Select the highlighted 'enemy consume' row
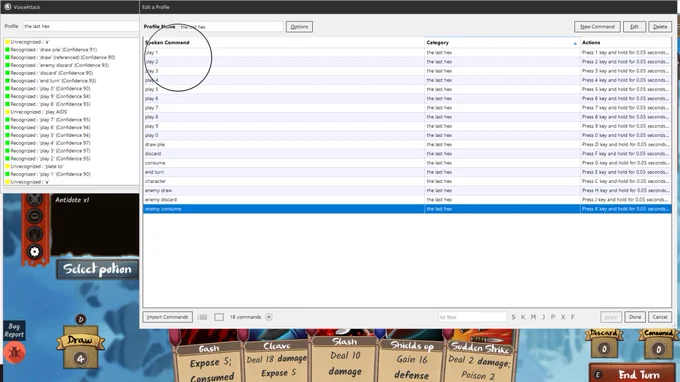Viewport: 680px width, 382px height. pos(407,209)
